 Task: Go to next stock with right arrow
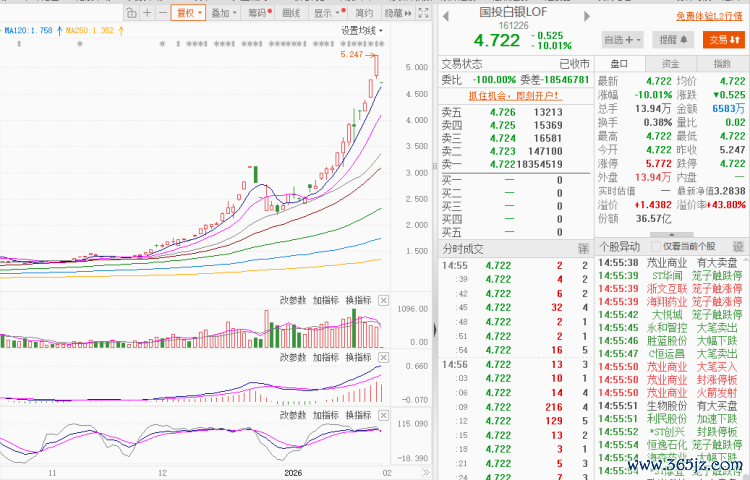click(587, 17)
